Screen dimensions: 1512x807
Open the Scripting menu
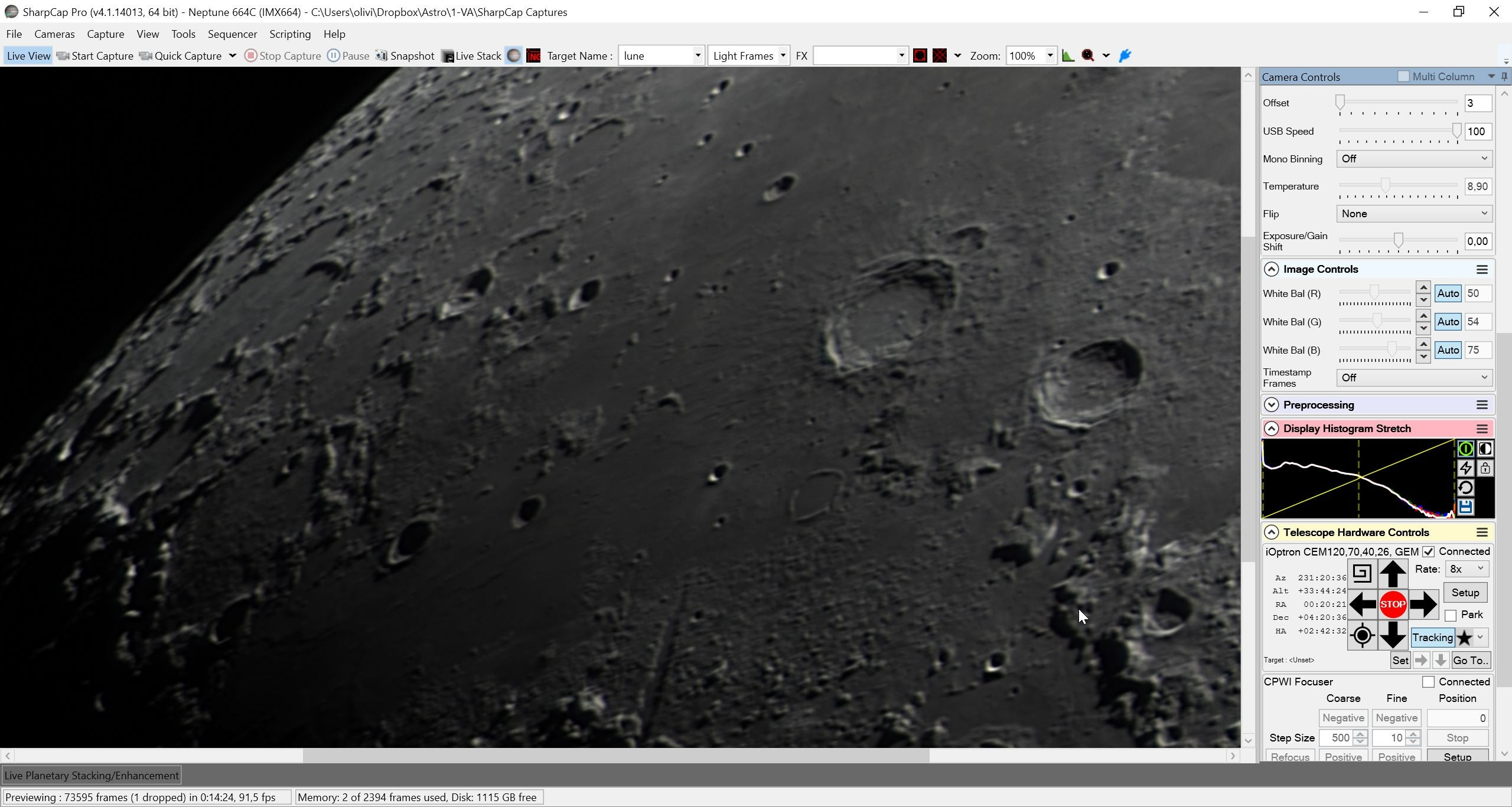click(290, 34)
